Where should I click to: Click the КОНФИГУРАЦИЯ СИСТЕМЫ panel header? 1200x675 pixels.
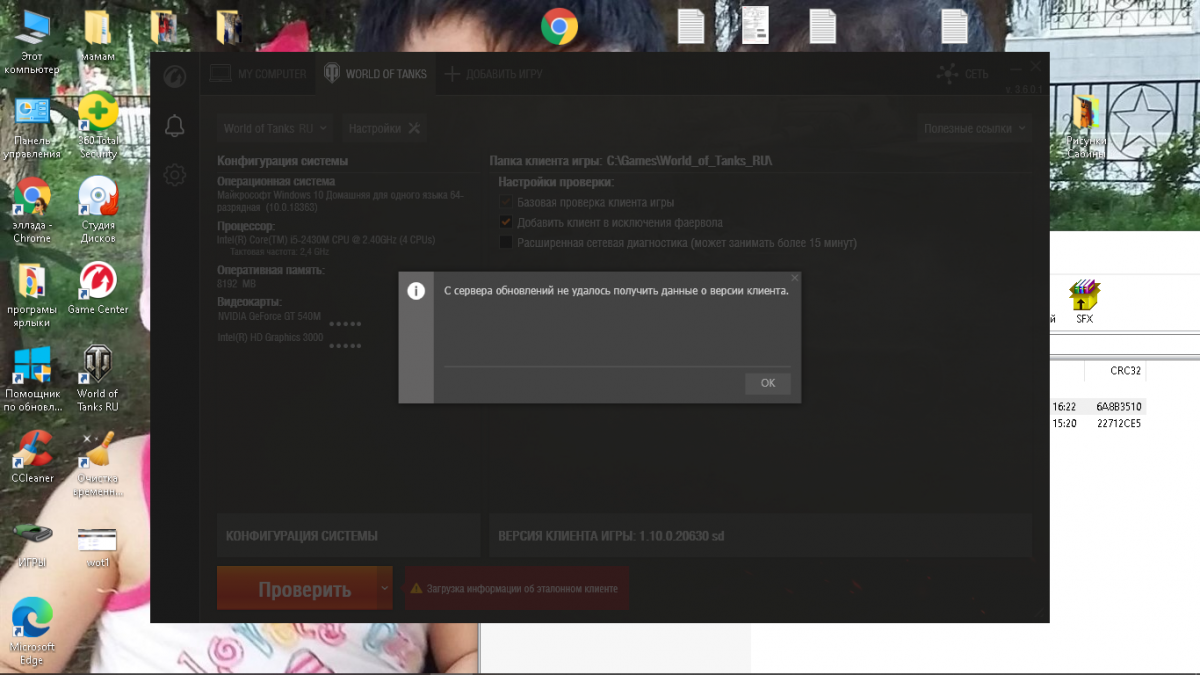click(x=350, y=536)
